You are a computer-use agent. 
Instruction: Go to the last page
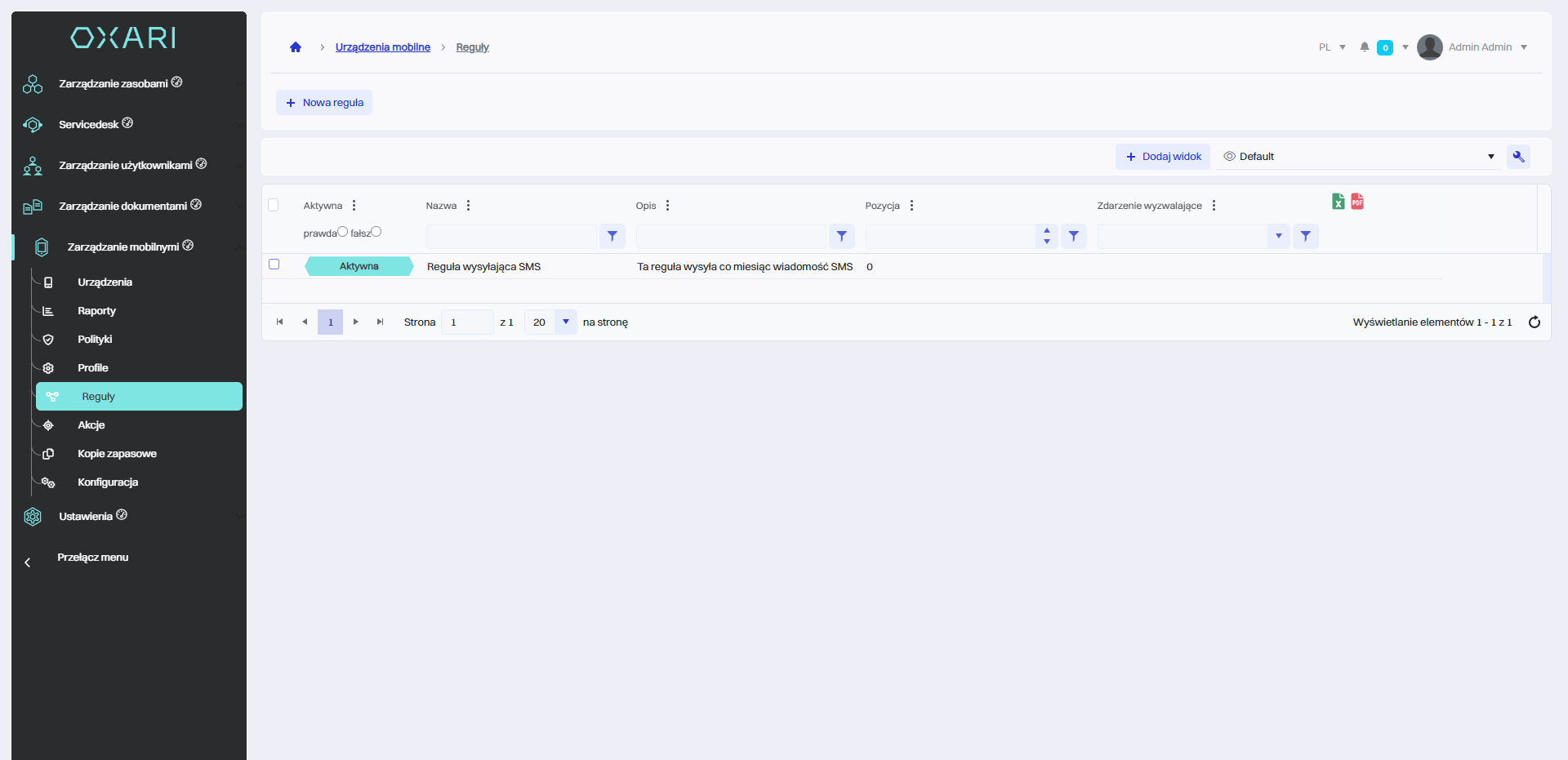point(380,322)
